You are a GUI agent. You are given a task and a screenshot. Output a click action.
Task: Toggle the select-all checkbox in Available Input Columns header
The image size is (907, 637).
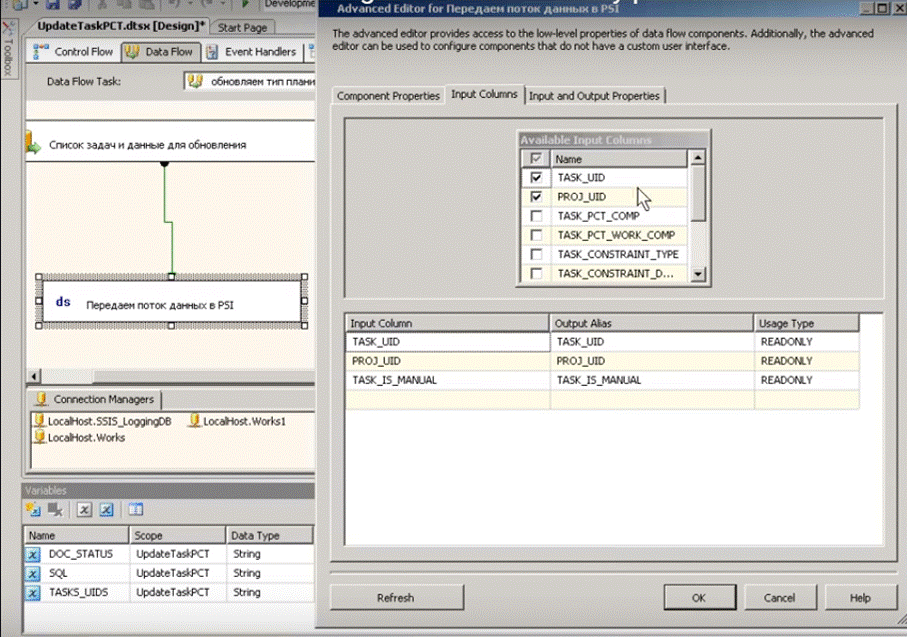coord(536,158)
